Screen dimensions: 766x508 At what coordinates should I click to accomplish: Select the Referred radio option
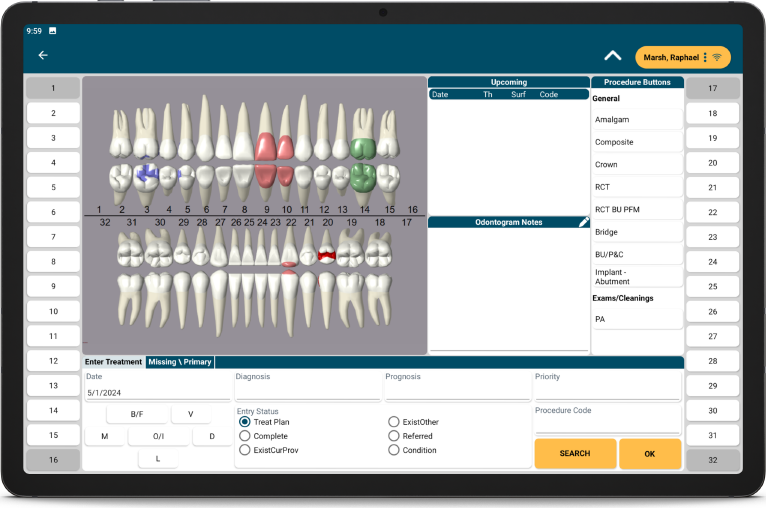pyautogui.click(x=394, y=436)
